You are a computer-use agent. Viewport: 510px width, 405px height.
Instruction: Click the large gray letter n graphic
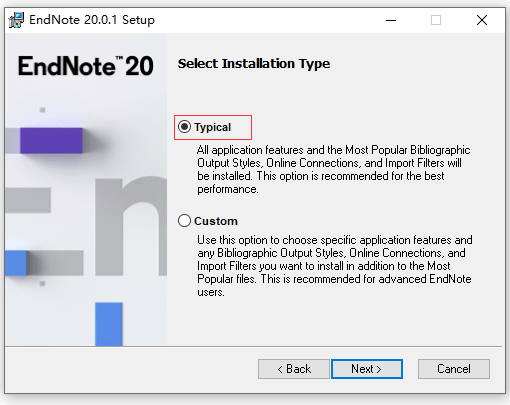point(131,227)
